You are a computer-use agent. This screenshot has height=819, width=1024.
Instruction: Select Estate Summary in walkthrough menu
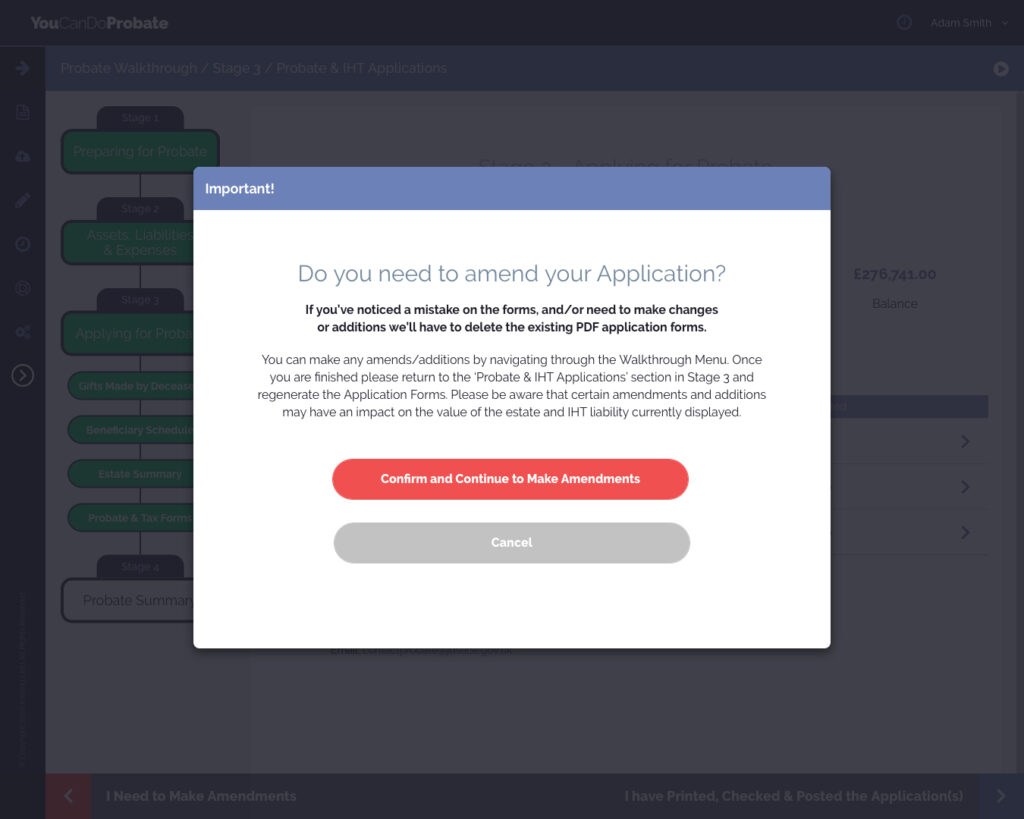[x=130, y=474]
